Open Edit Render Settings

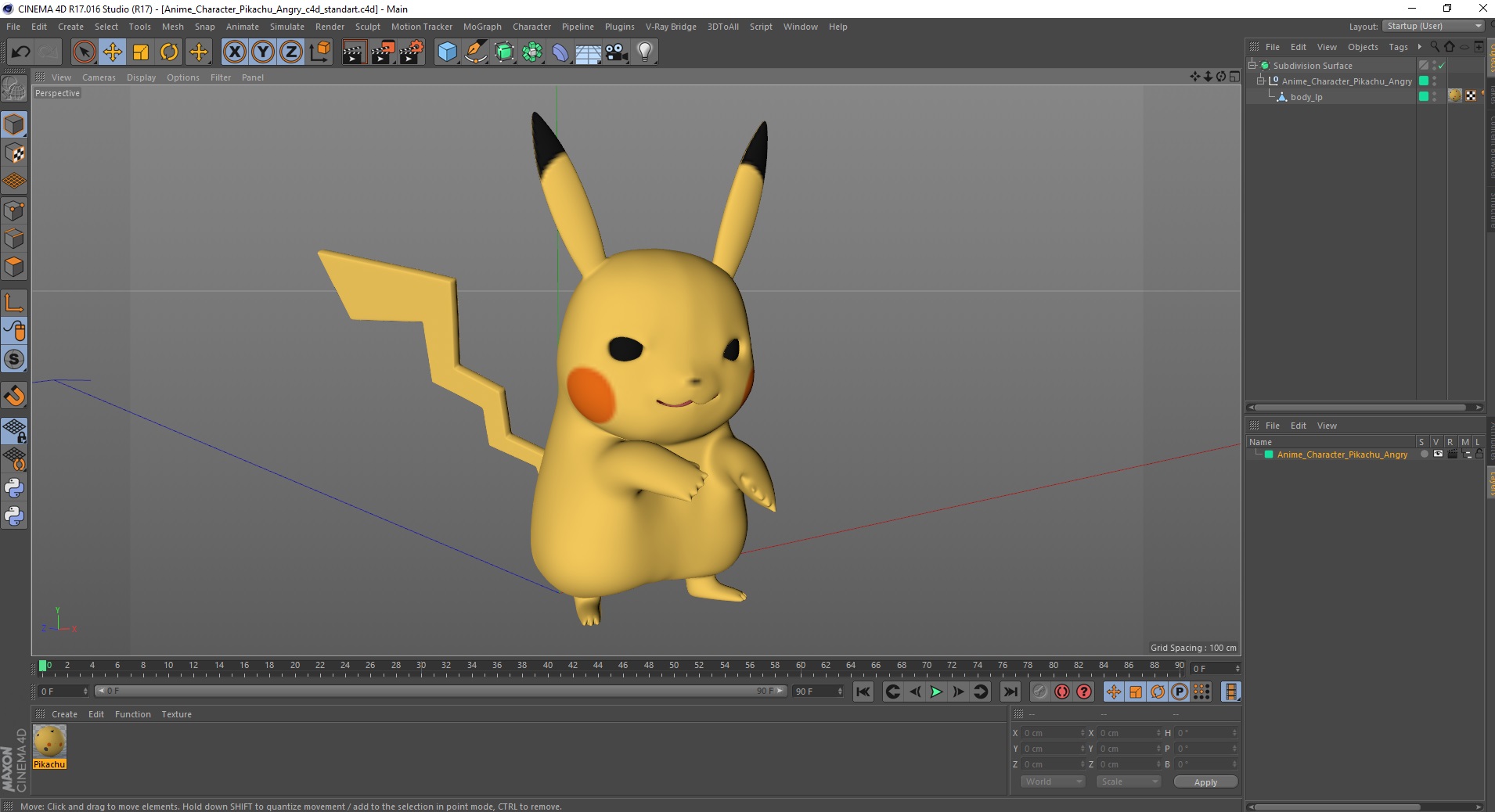412,52
